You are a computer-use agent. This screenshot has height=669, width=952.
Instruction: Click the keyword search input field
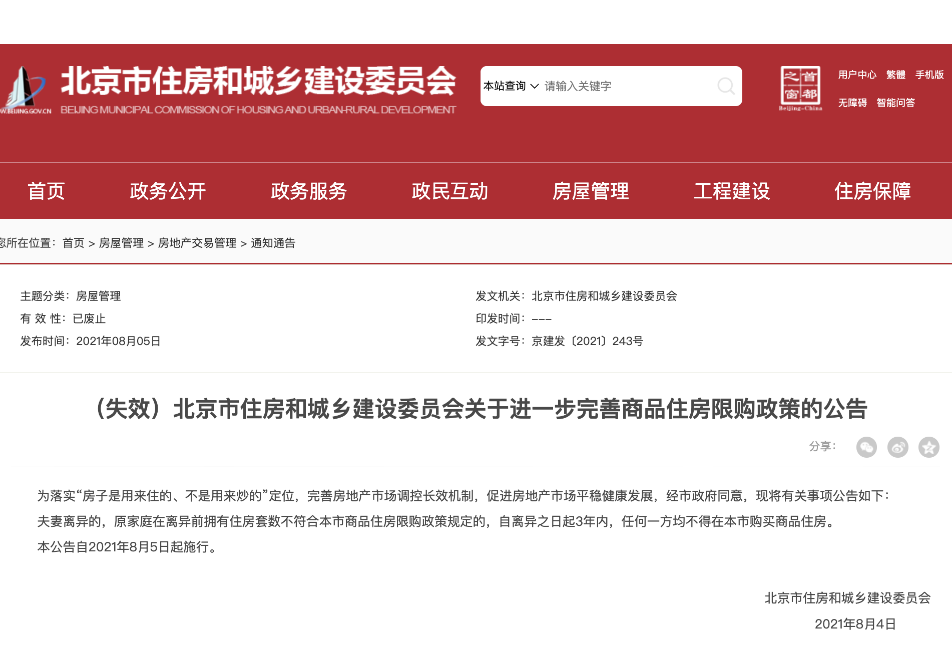tap(625, 86)
